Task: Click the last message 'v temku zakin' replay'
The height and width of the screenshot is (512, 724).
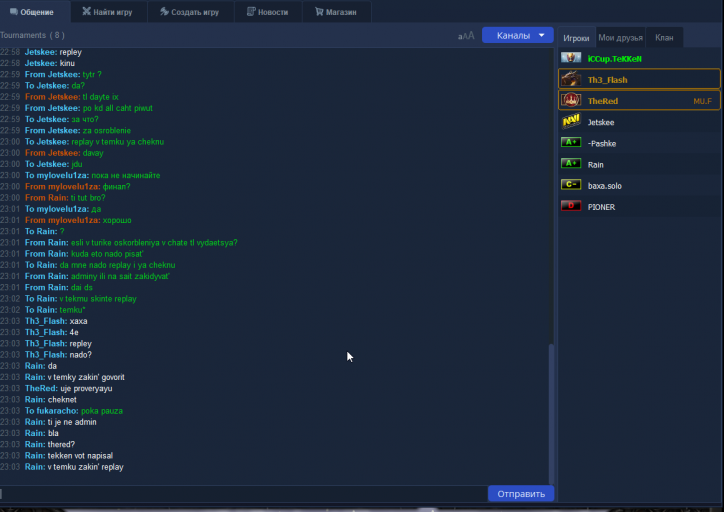Action: click(85, 467)
